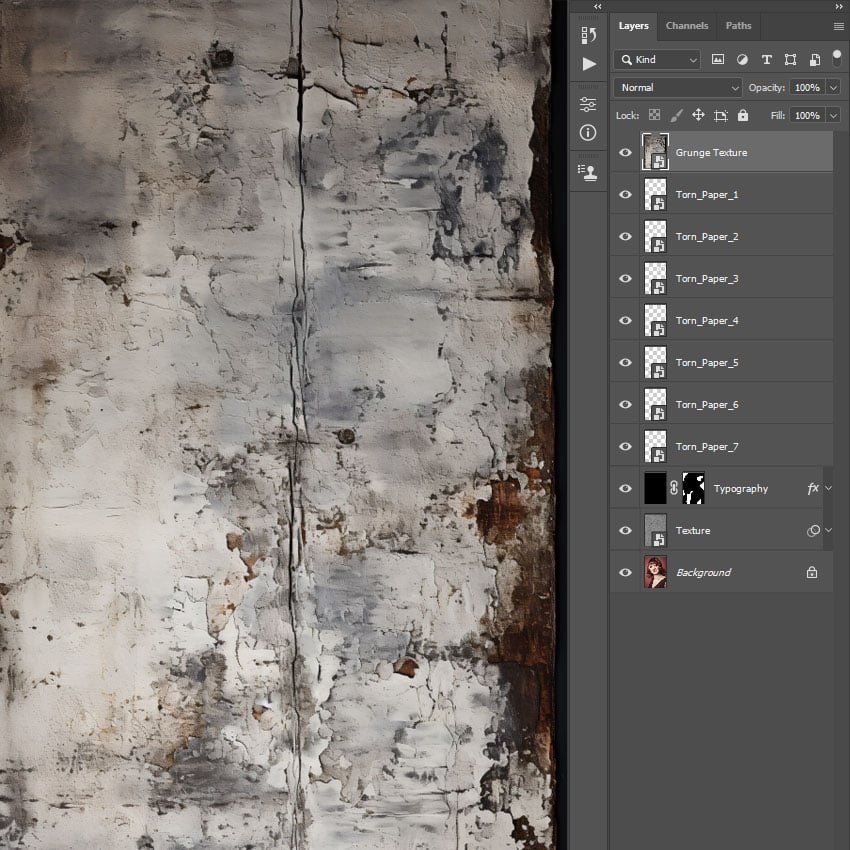The image size is (850, 850).
Task: Open the Fill percentage slider
Action: (833, 115)
